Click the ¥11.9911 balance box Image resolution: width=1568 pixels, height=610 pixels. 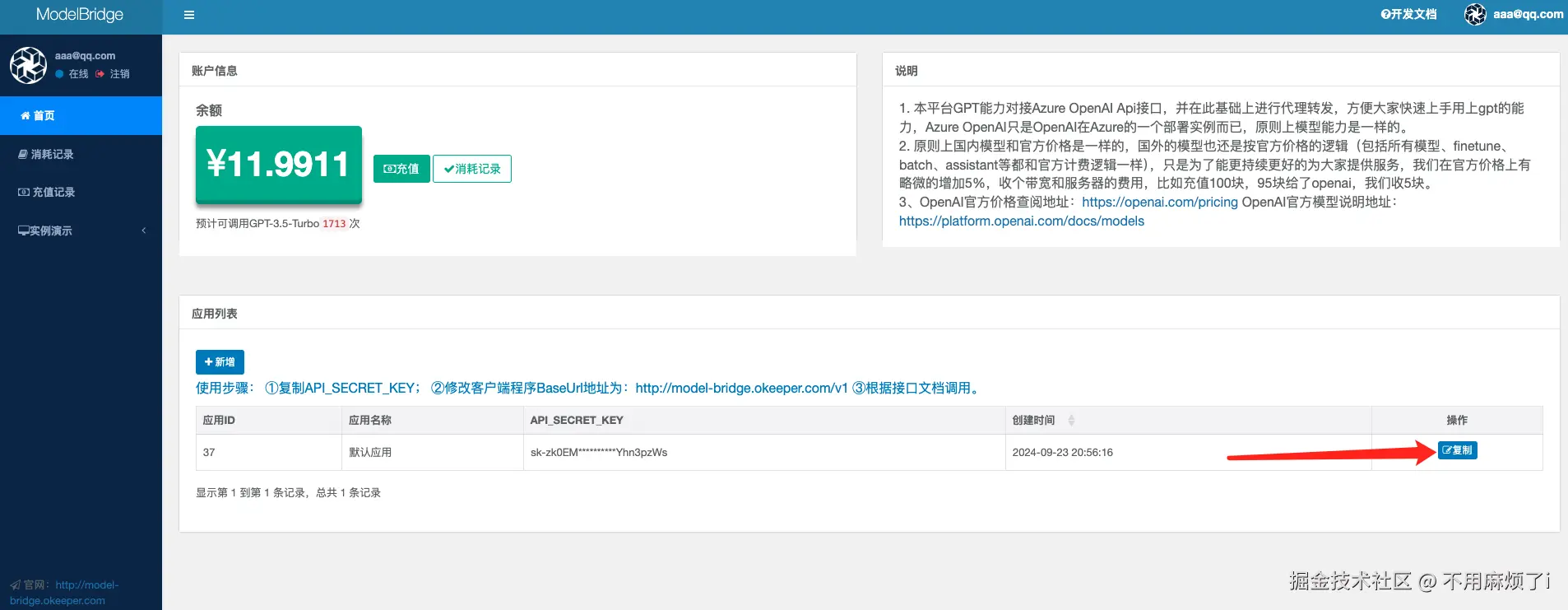click(279, 164)
